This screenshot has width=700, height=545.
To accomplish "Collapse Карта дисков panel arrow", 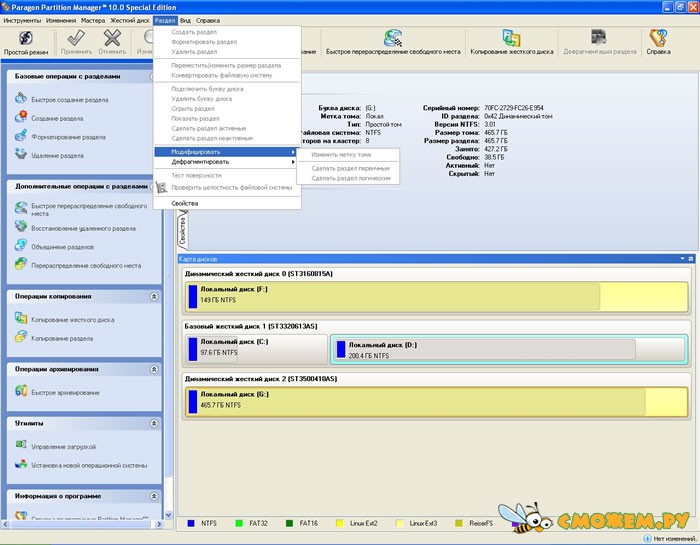I will click(x=682, y=259).
